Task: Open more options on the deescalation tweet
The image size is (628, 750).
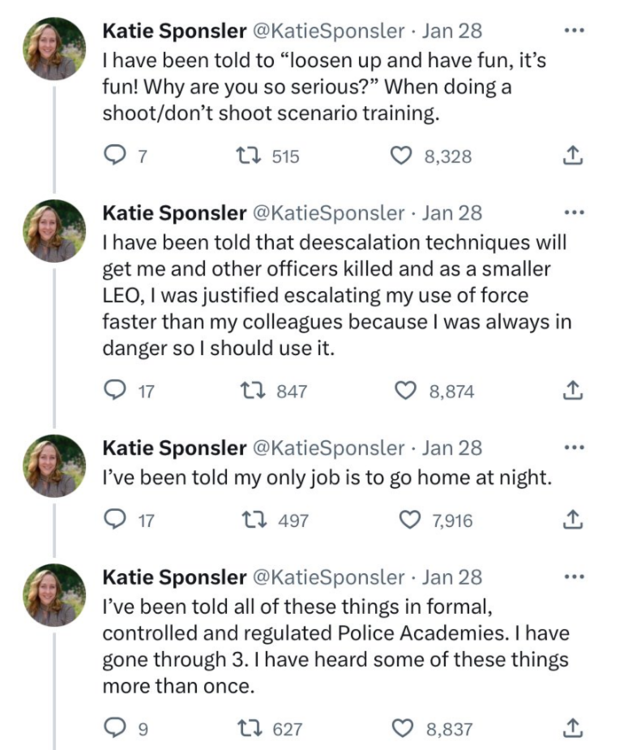Action: [x=573, y=212]
